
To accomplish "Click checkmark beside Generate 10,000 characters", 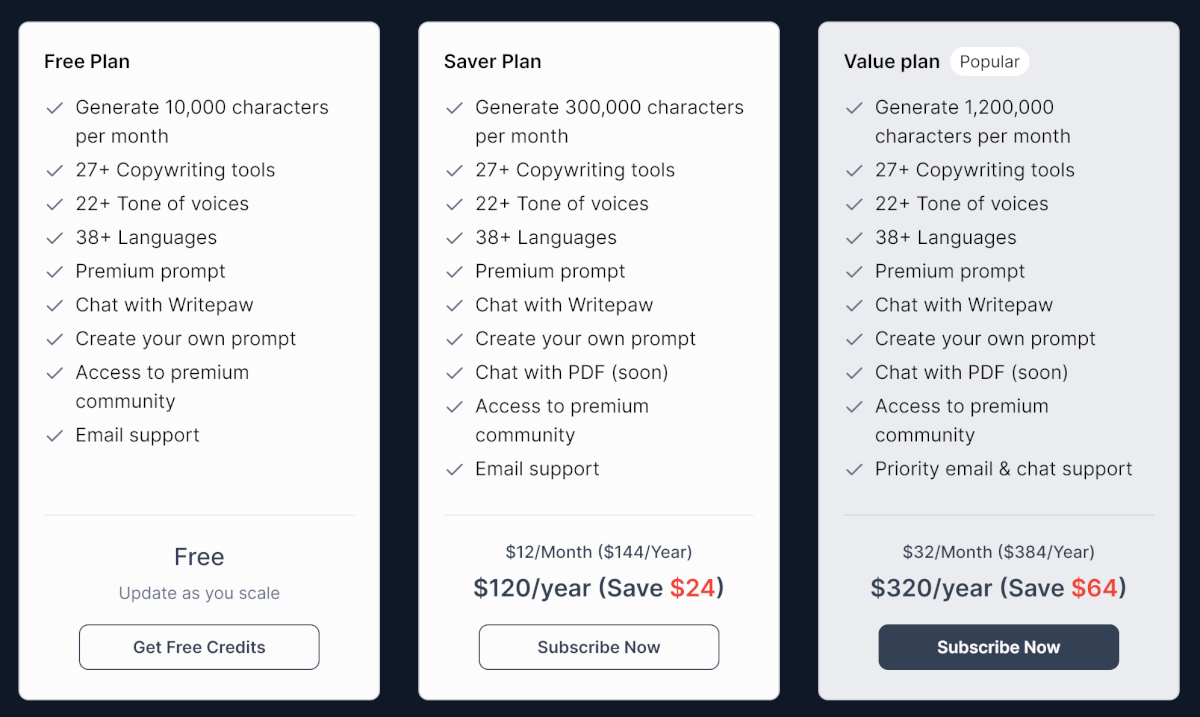I will [x=55, y=108].
